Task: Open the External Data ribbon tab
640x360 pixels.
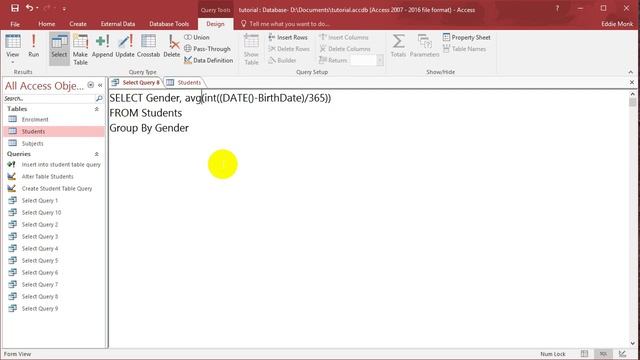Action: click(118, 24)
